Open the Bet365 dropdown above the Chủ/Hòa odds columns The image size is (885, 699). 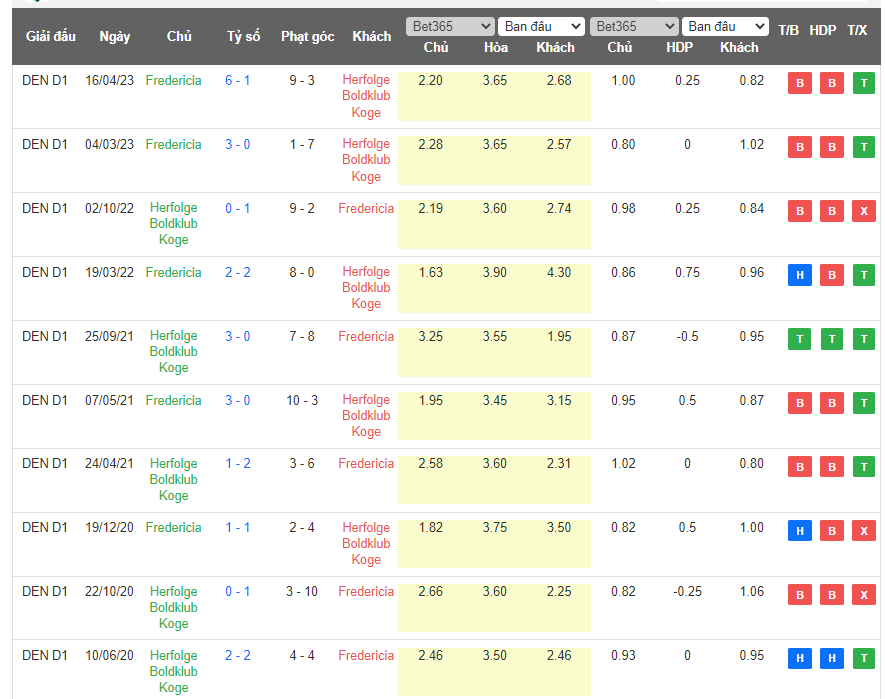pos(450,26)
